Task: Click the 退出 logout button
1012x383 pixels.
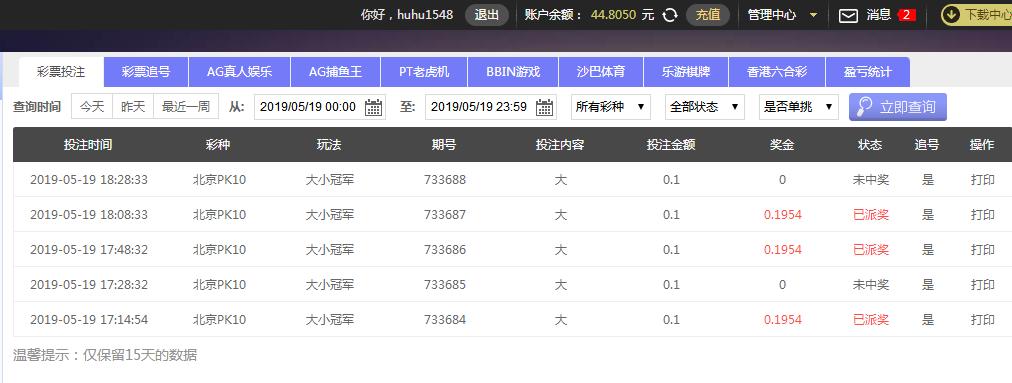Action: pyautogui.click(x=487, y=15)
